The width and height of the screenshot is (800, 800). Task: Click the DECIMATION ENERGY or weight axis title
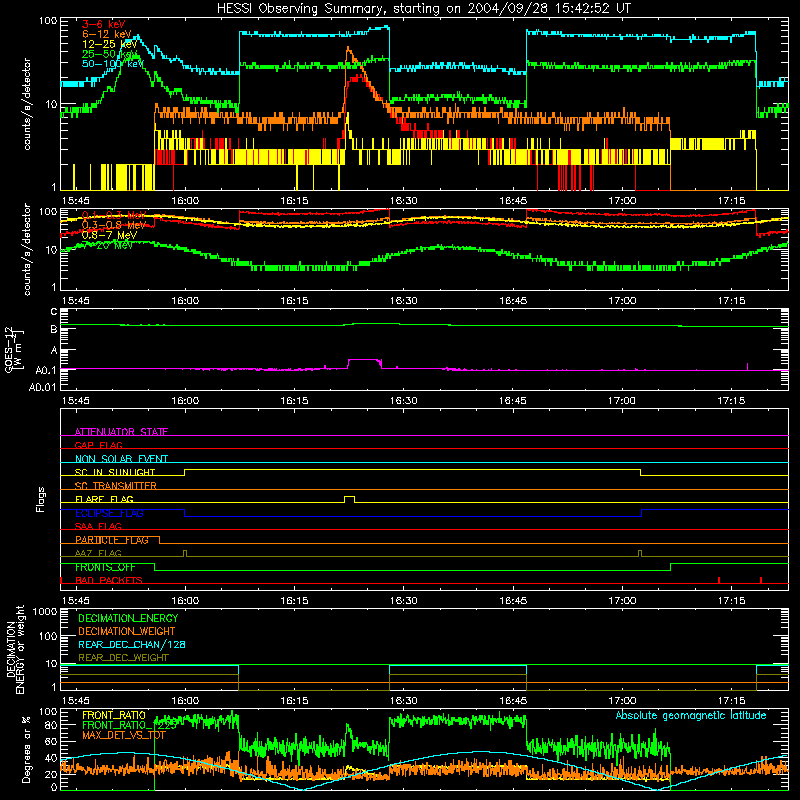(x=15, y=649)
